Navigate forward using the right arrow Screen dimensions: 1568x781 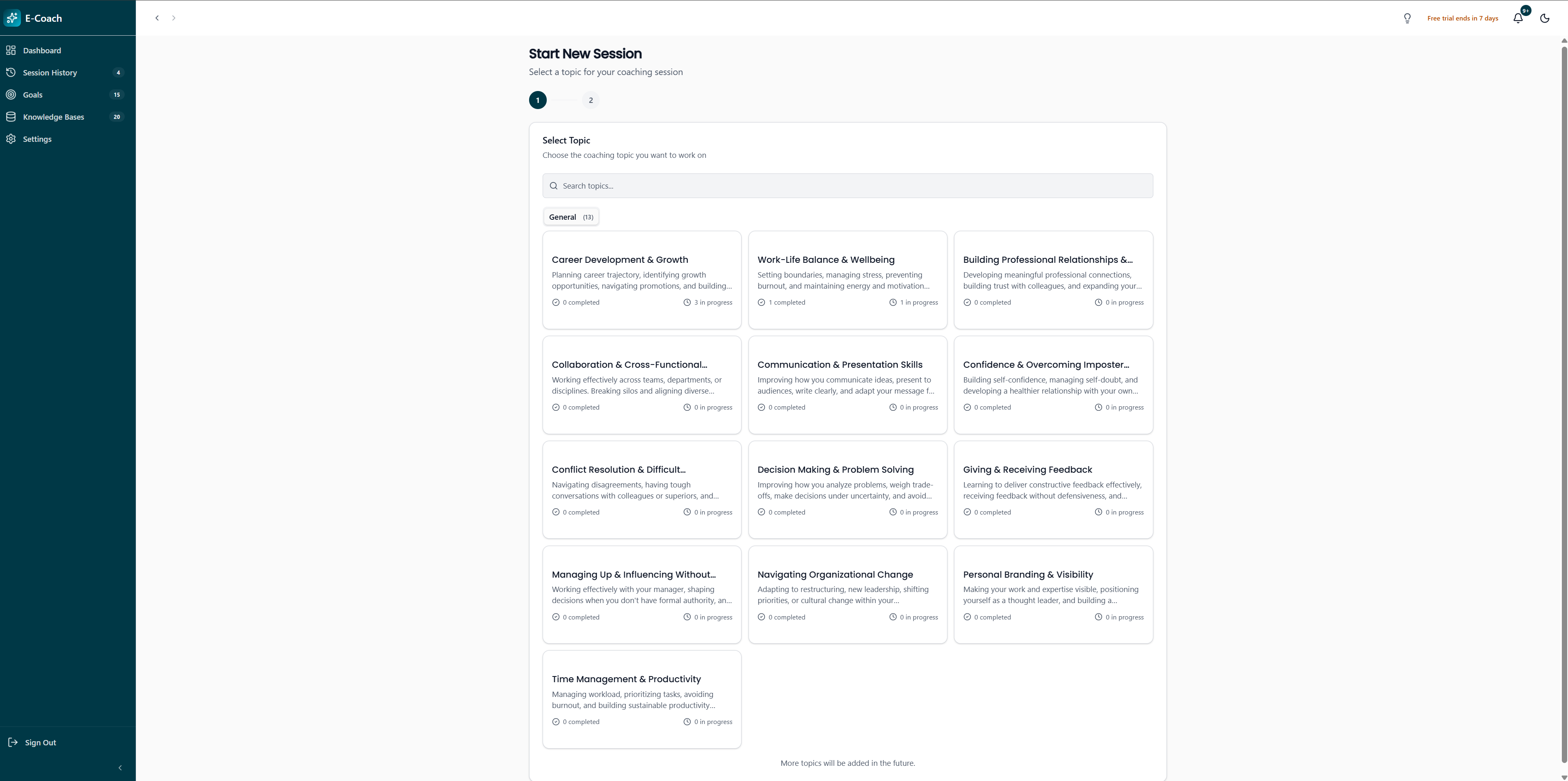pyautogui.click(x=173, y=18)
